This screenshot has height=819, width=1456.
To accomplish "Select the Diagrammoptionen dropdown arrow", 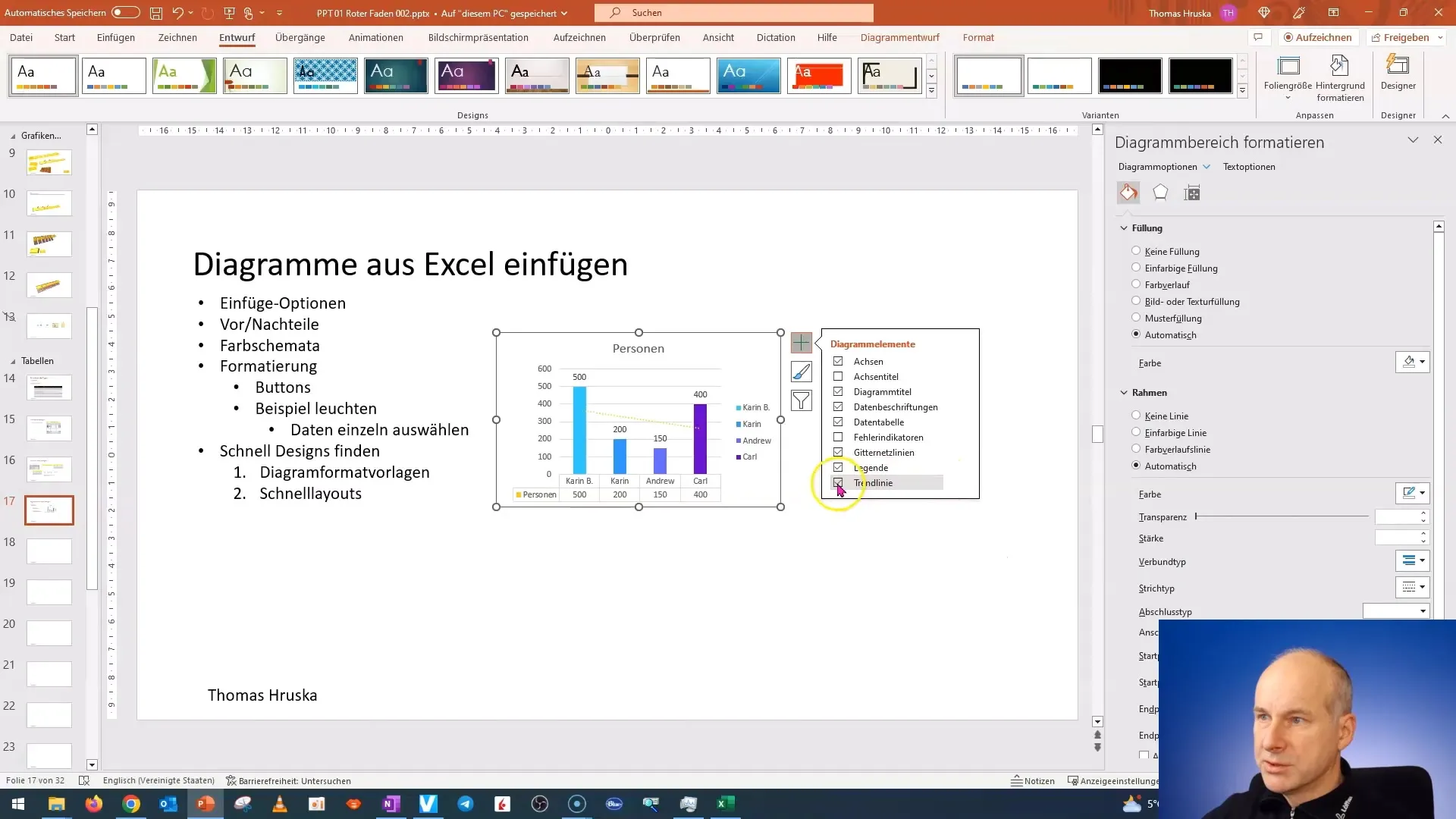I will (1207, 167).
